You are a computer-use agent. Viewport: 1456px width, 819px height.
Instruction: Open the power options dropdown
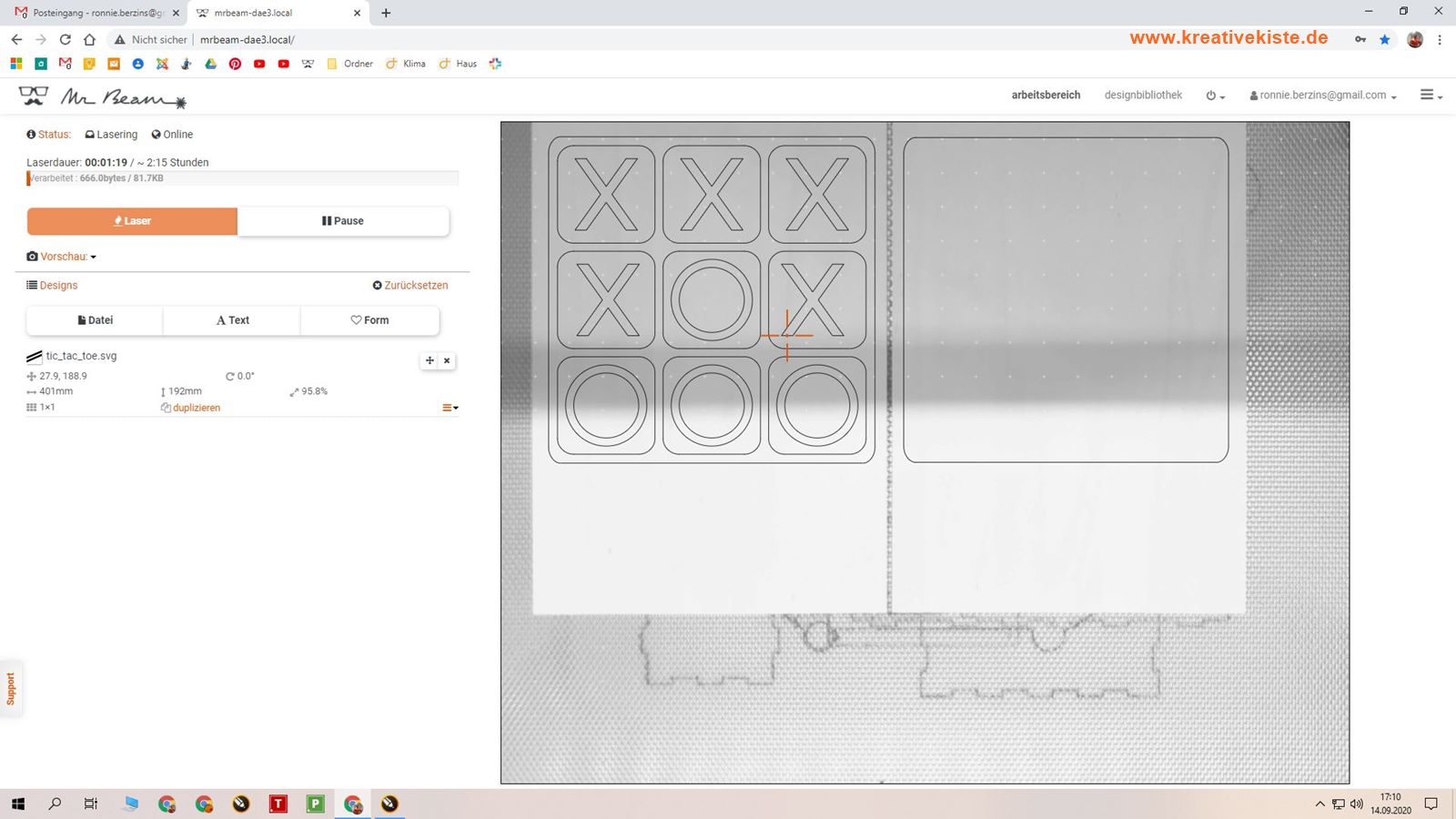pyautogui.click(x=1215, y=96)
